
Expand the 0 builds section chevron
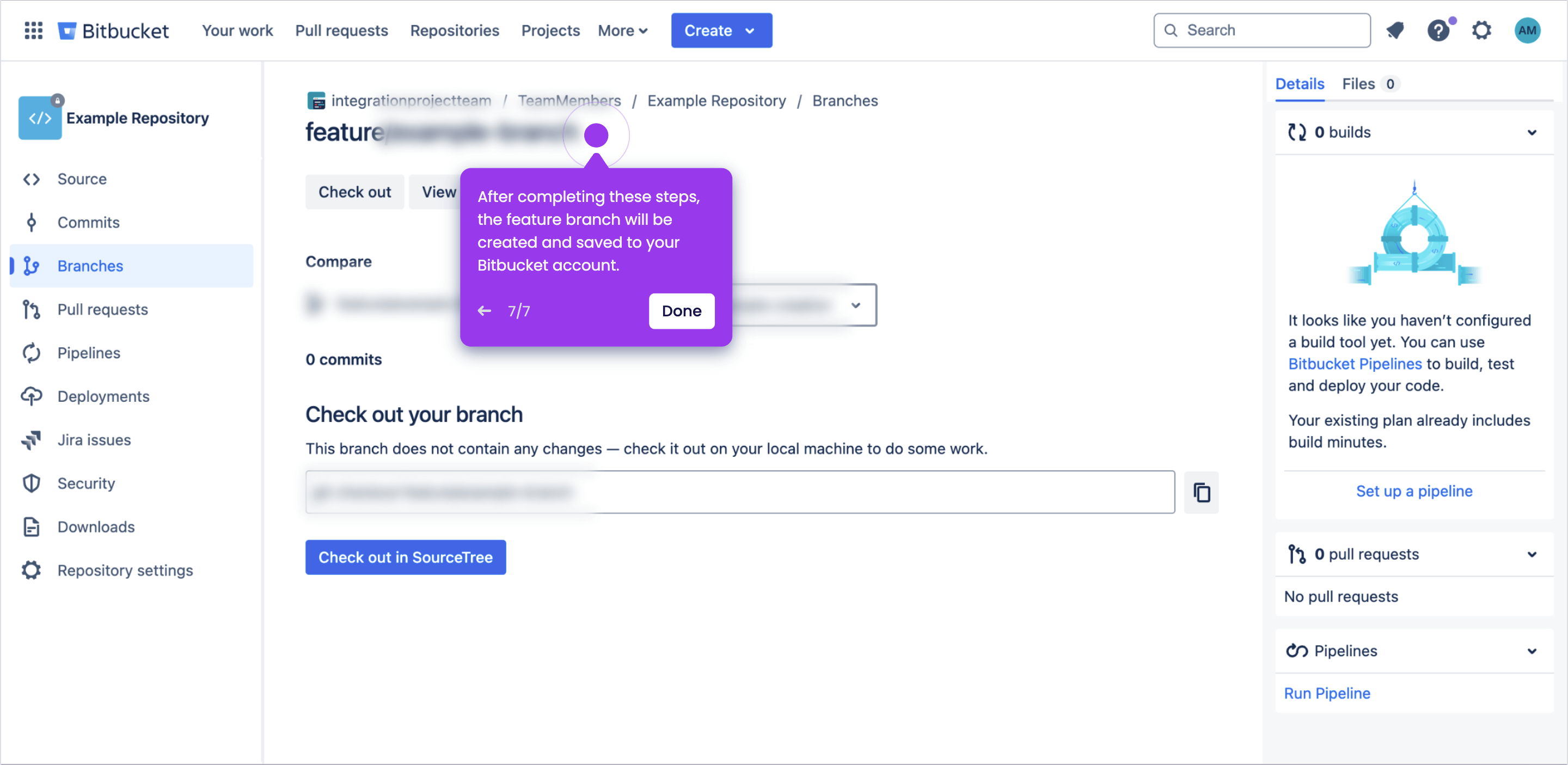pyautogui.click(x=1532, y=132)
